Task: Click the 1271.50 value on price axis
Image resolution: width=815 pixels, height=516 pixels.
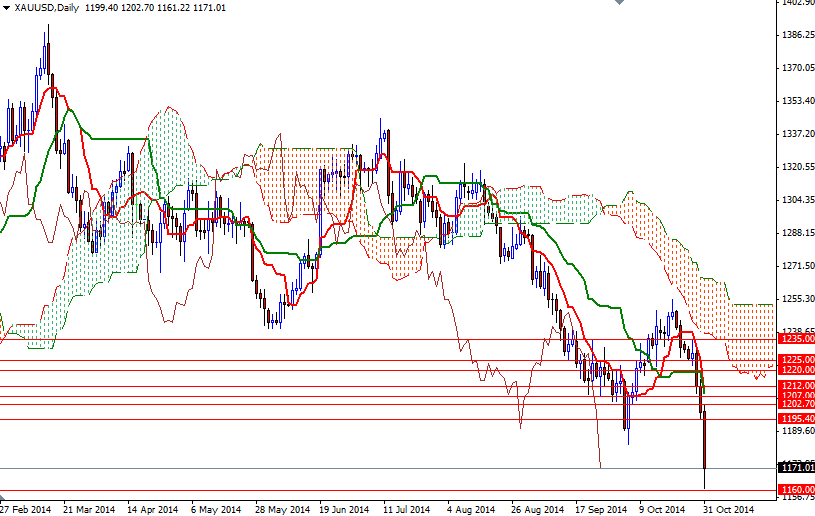Action: (796, 266)
